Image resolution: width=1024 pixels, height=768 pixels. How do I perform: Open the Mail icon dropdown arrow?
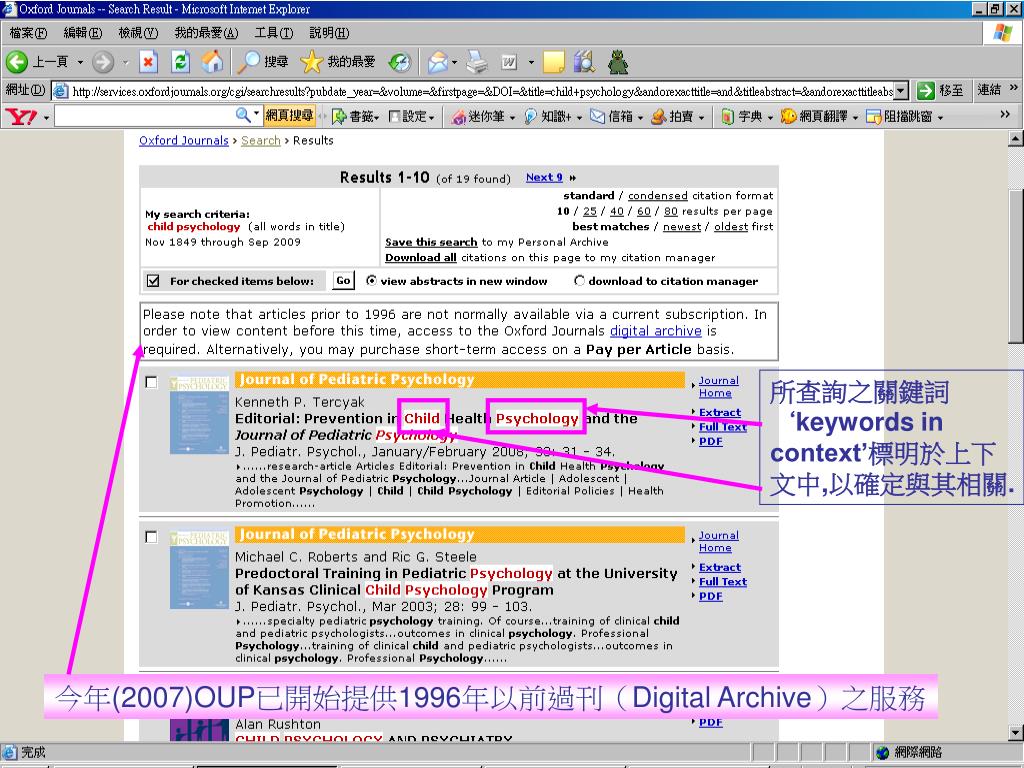455,63
